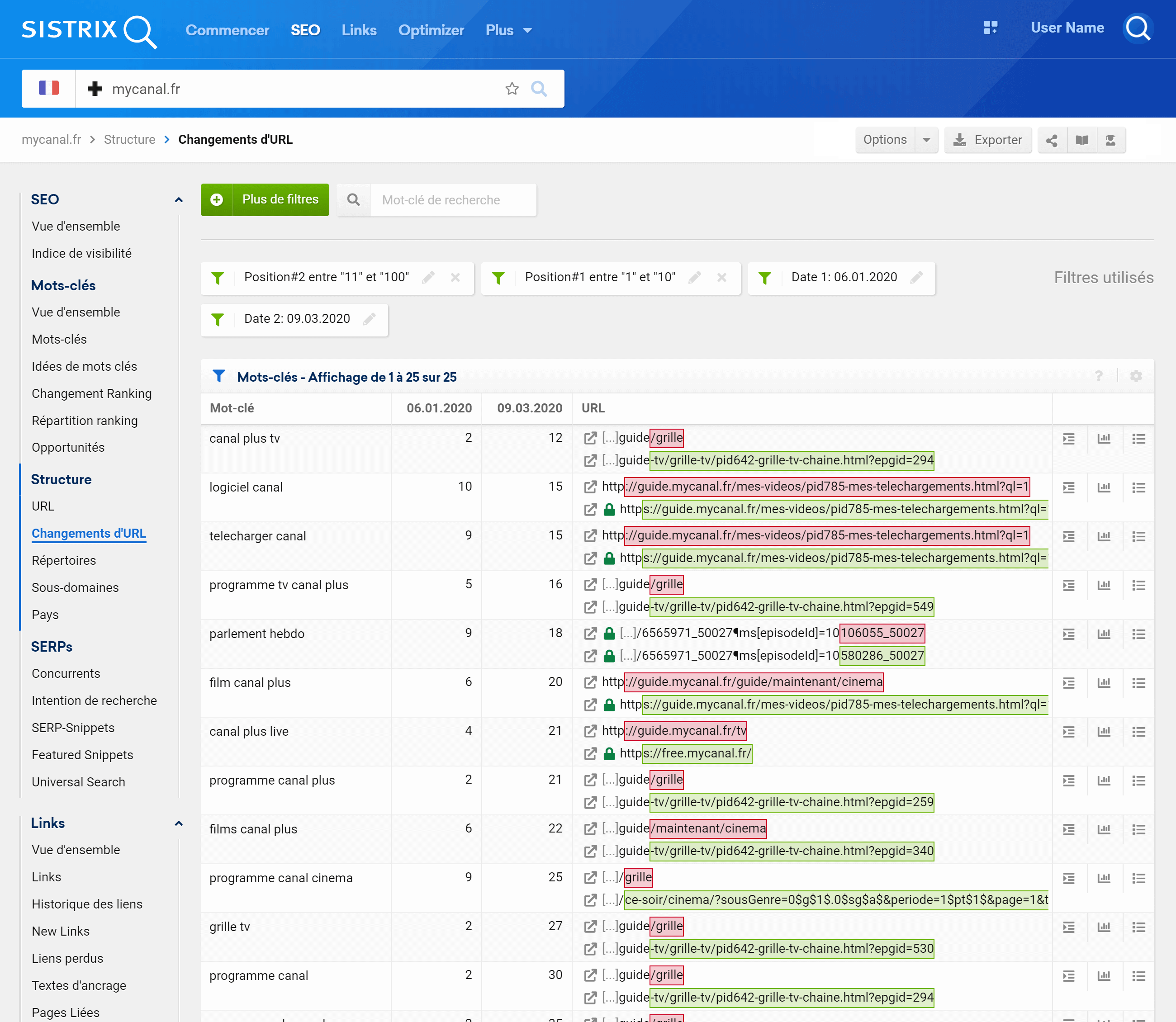This screenshot has width=1176, height=1022.
Task: Click the search magnifier in domain bar
Action: 539,88
